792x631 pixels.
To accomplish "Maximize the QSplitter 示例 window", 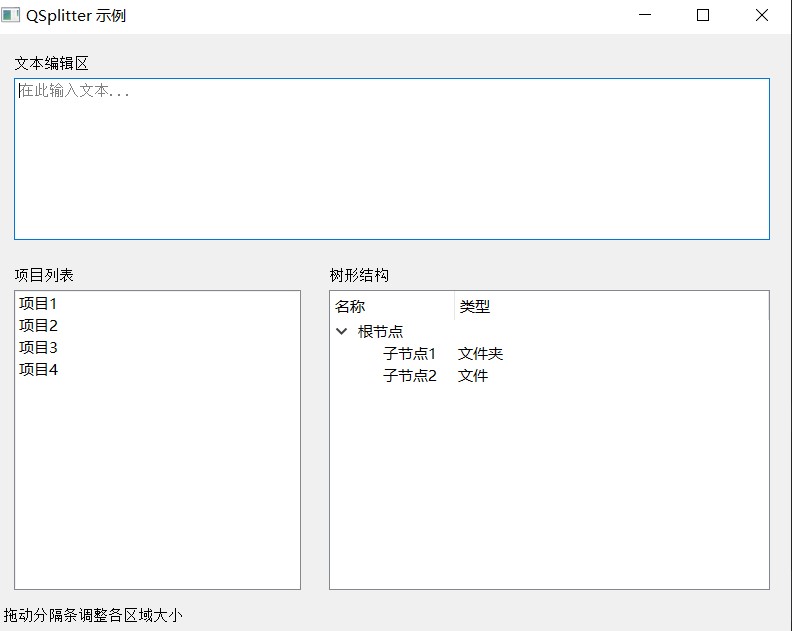I will pos(703,16).
